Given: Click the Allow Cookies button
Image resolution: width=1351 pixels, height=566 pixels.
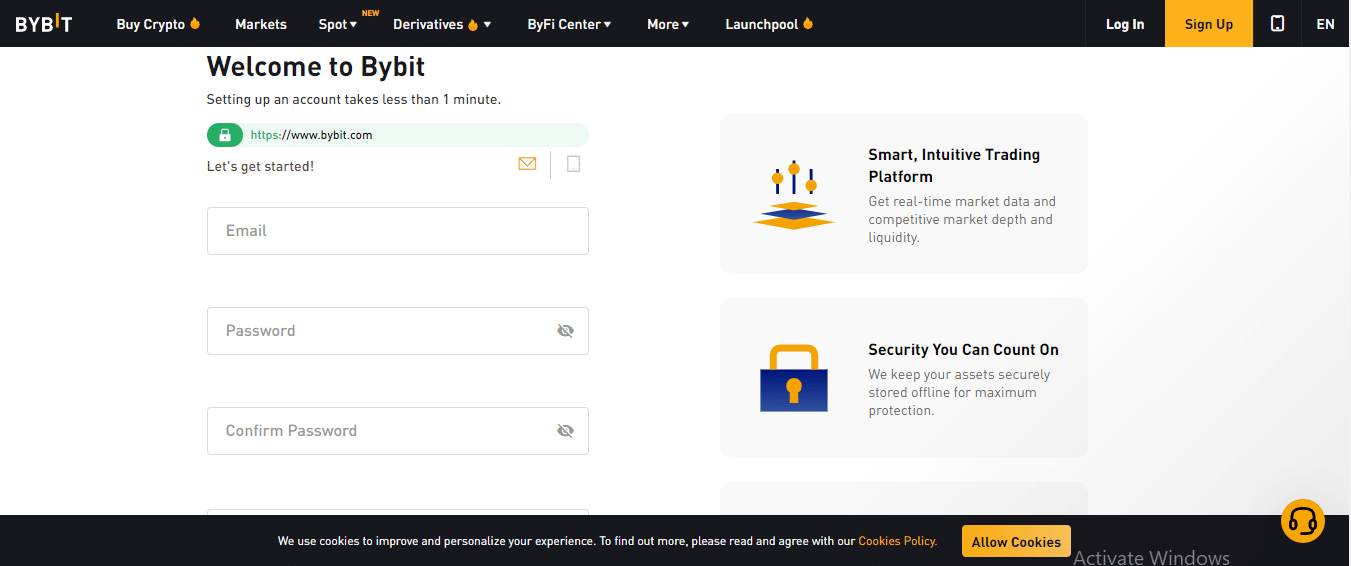Looking at the screenshot, I should coord(1016,541).
